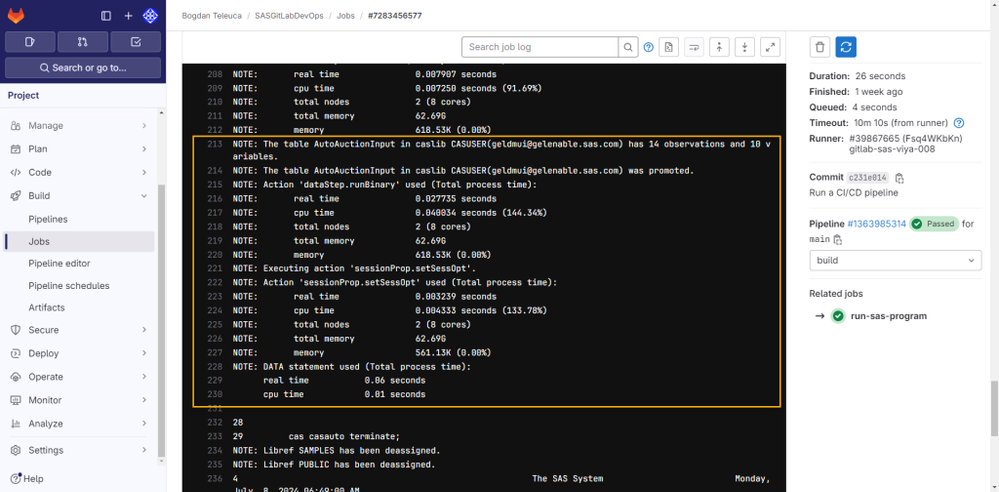Open Pipelines in the sidebar
999x492 pixels.
(x=48, y=219)
